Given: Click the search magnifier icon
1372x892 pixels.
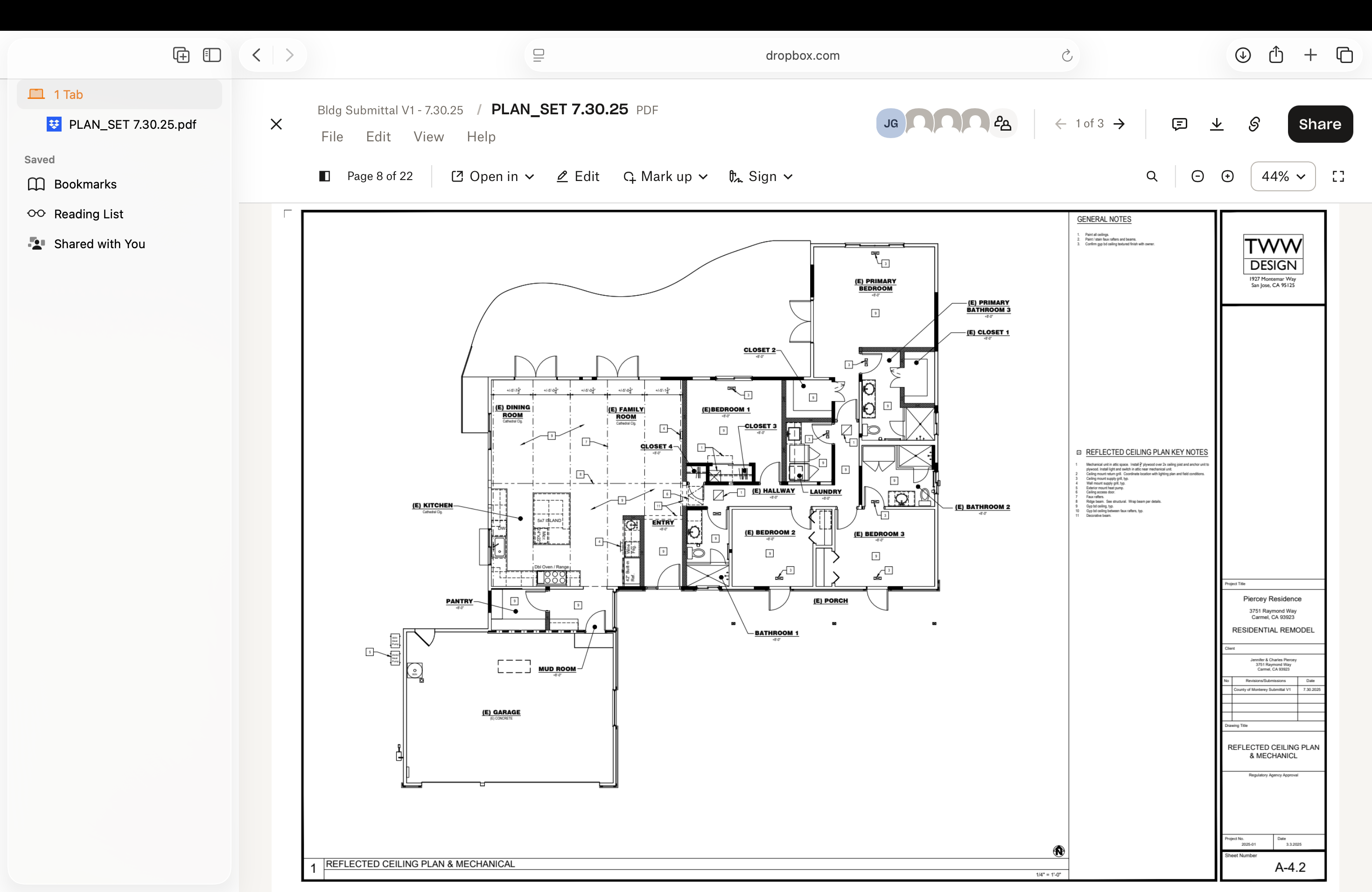Looking at the screenshot, I should point(1152,176).
